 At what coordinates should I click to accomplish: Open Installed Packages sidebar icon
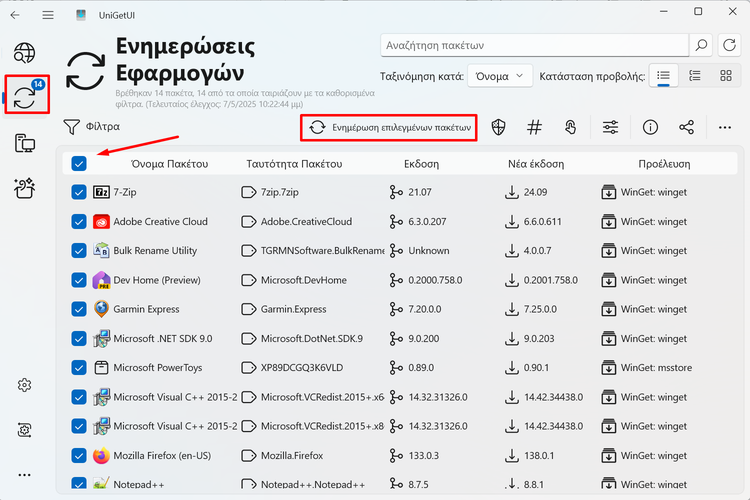24,143
